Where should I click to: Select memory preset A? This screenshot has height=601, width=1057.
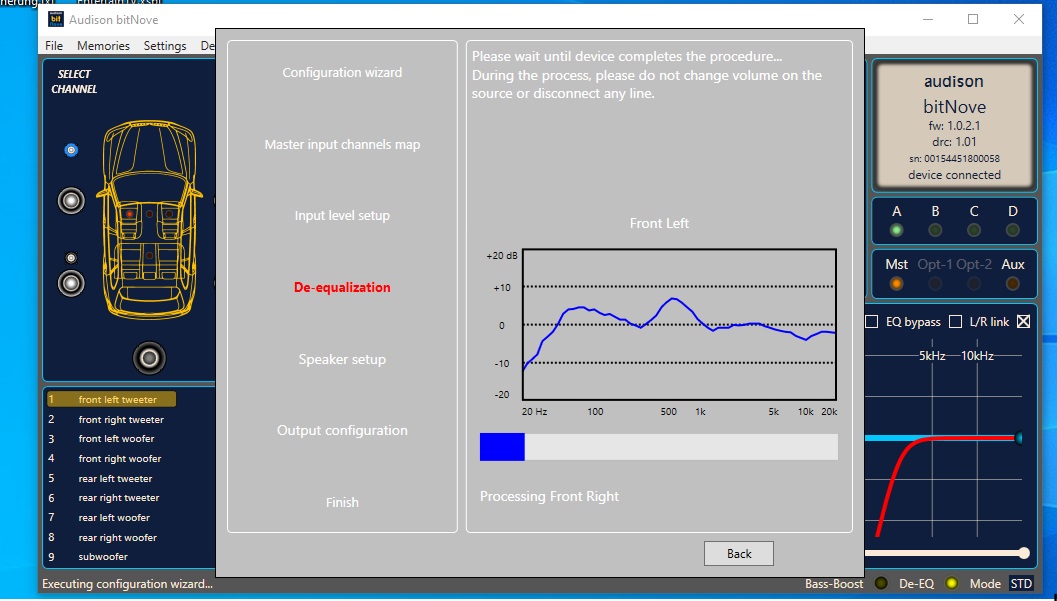coord(897,230)
